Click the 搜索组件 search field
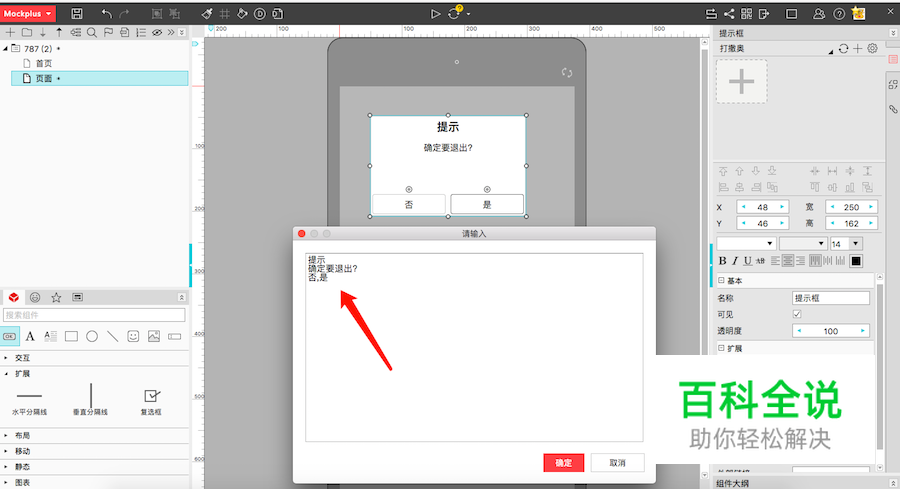Screen dimensions: 900x489 [x=94, y=315]
